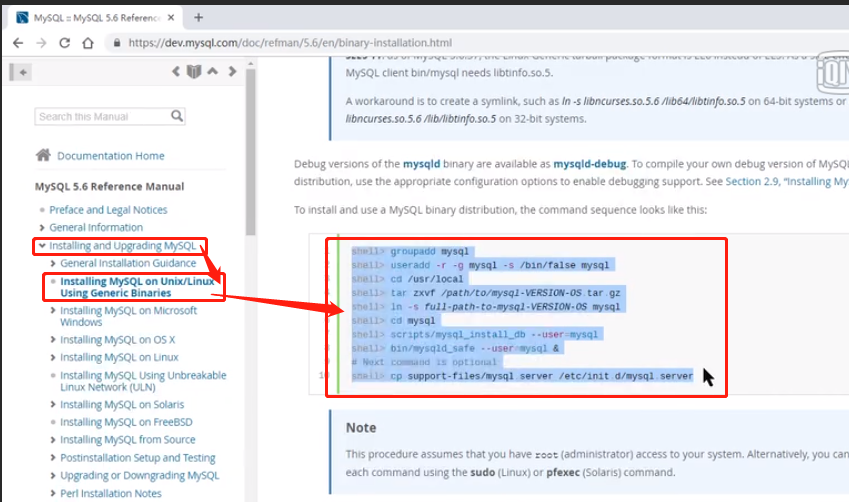Expand Installing MySQL on OS X arrow

click(x=53, y=340)
